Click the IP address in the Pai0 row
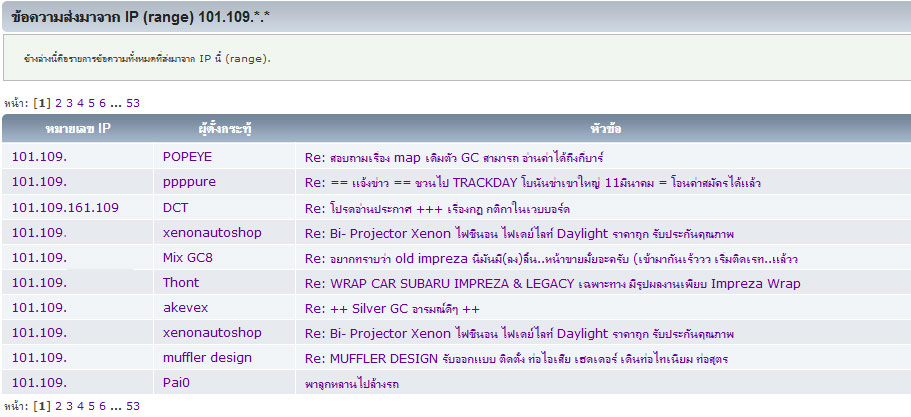The height and width of the screenshot is (417, 911). tap(39, 382)
